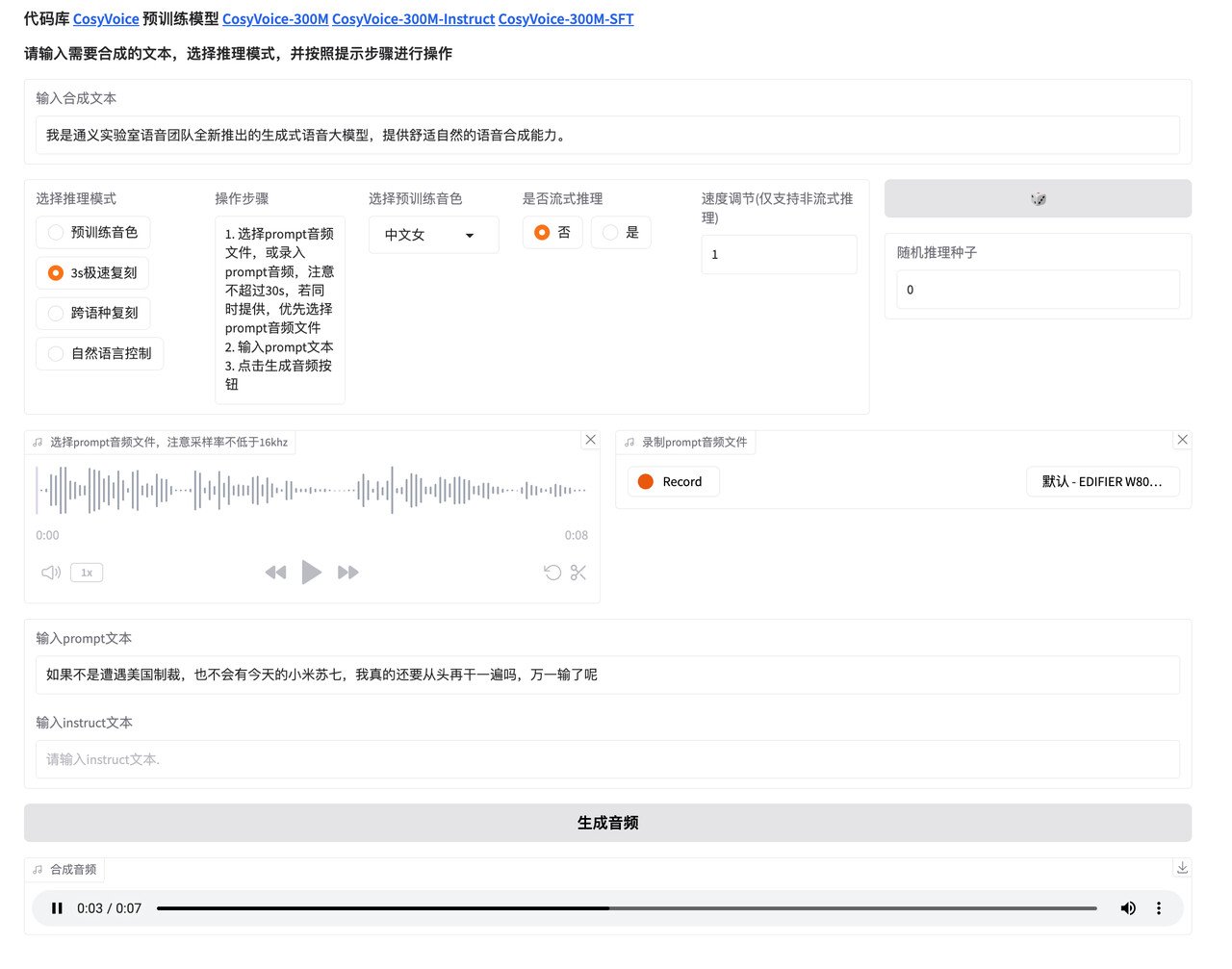1232x969 pixels.
Task: Open the three-dot audio options menu
Action: 1158,908
